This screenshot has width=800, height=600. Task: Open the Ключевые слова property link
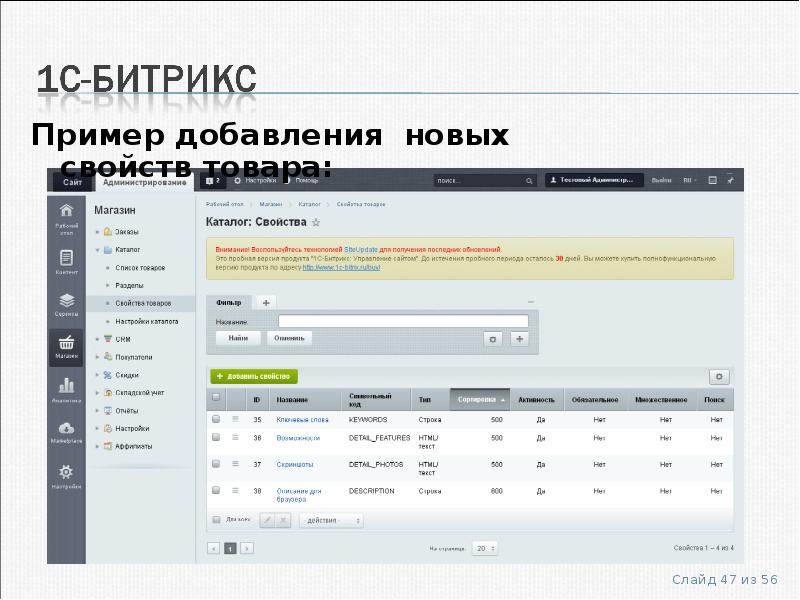pos(302,419)
